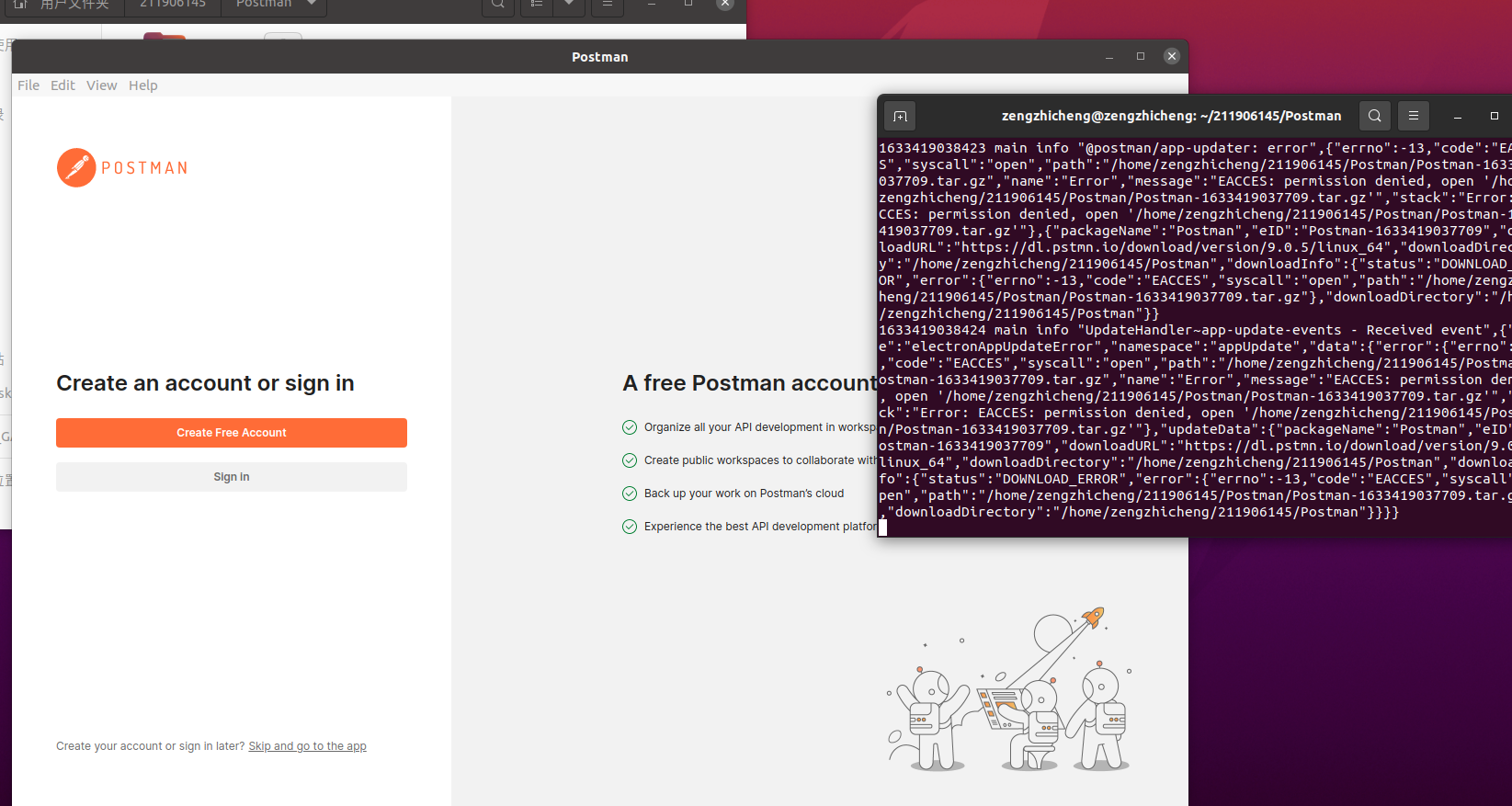The height and width of the screenshot is (806, 1512).
Task: Maximize the Postman window
Action: click(1141, 56)
